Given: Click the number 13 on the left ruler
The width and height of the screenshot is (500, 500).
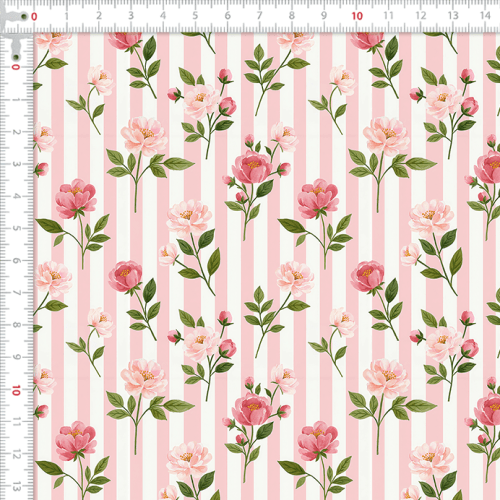Looking at the screenshot, I should pos(16,486).
